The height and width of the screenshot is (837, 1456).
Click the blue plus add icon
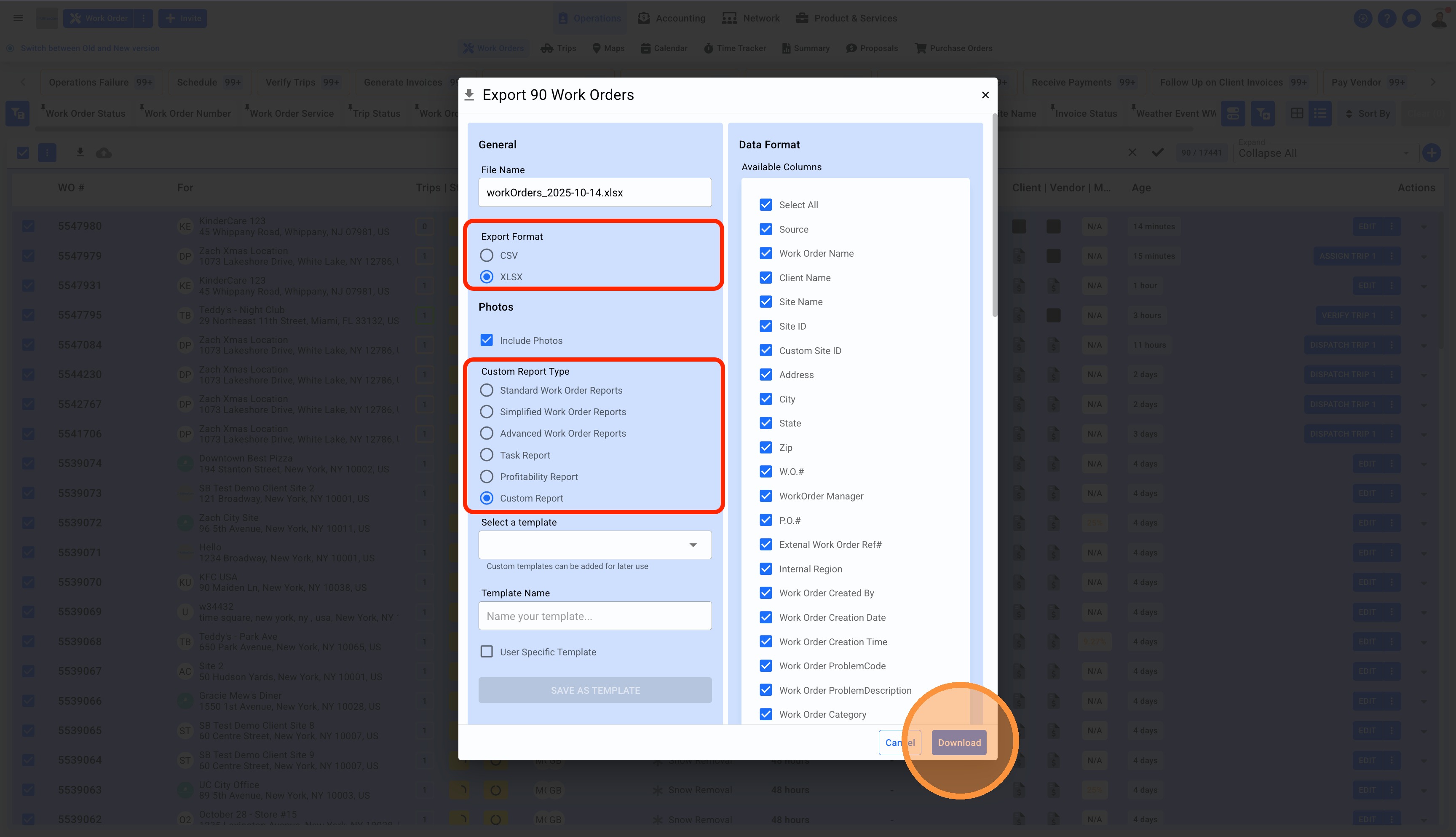click(1431, 153)
